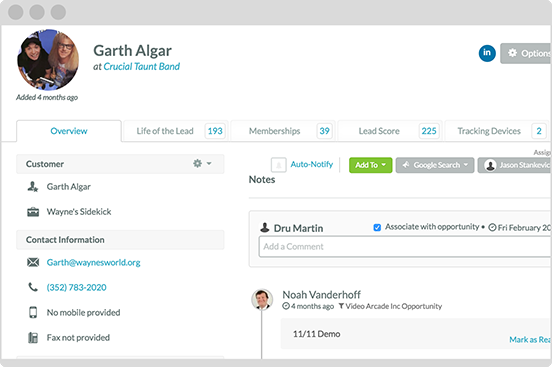Click the Wayne's Sidekick title text
The height and width of the screenshot is (368, 552).
point(79,212)
